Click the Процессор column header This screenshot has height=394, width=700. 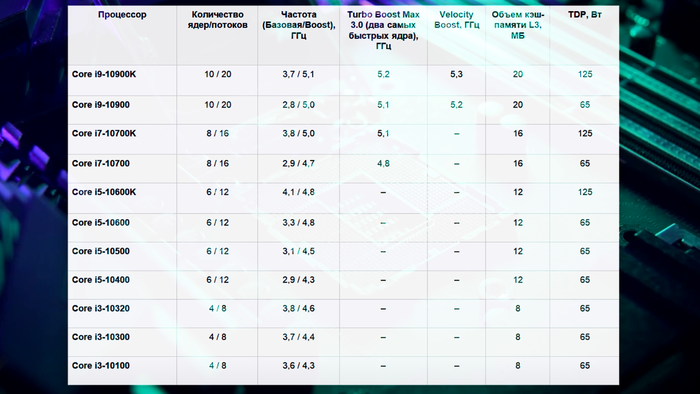pyautogui.click(x=122, y=15)
